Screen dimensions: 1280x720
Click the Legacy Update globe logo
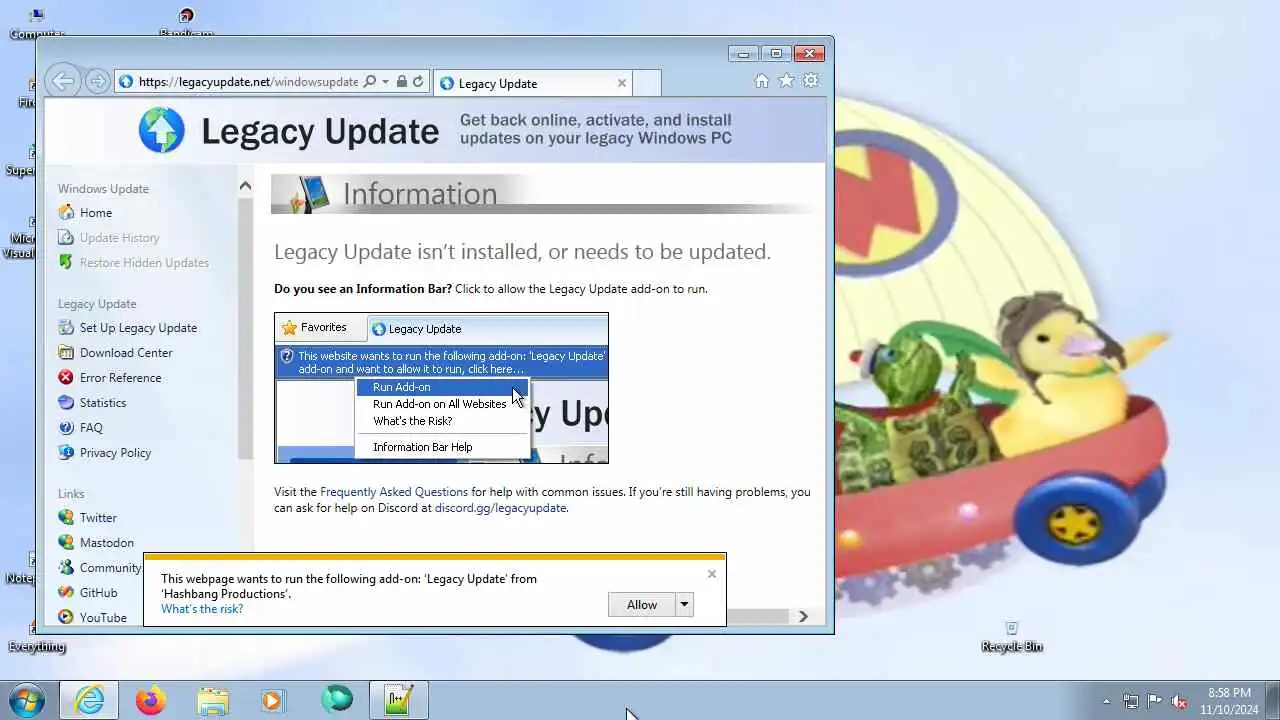pos(162,130)
